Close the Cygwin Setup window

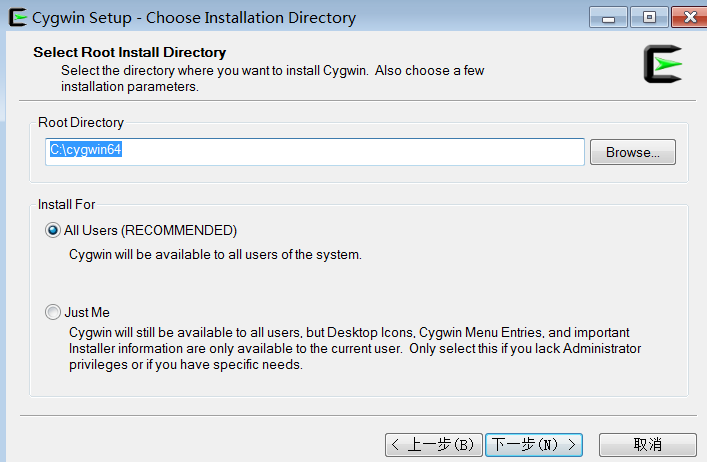(x=689, y=18)
